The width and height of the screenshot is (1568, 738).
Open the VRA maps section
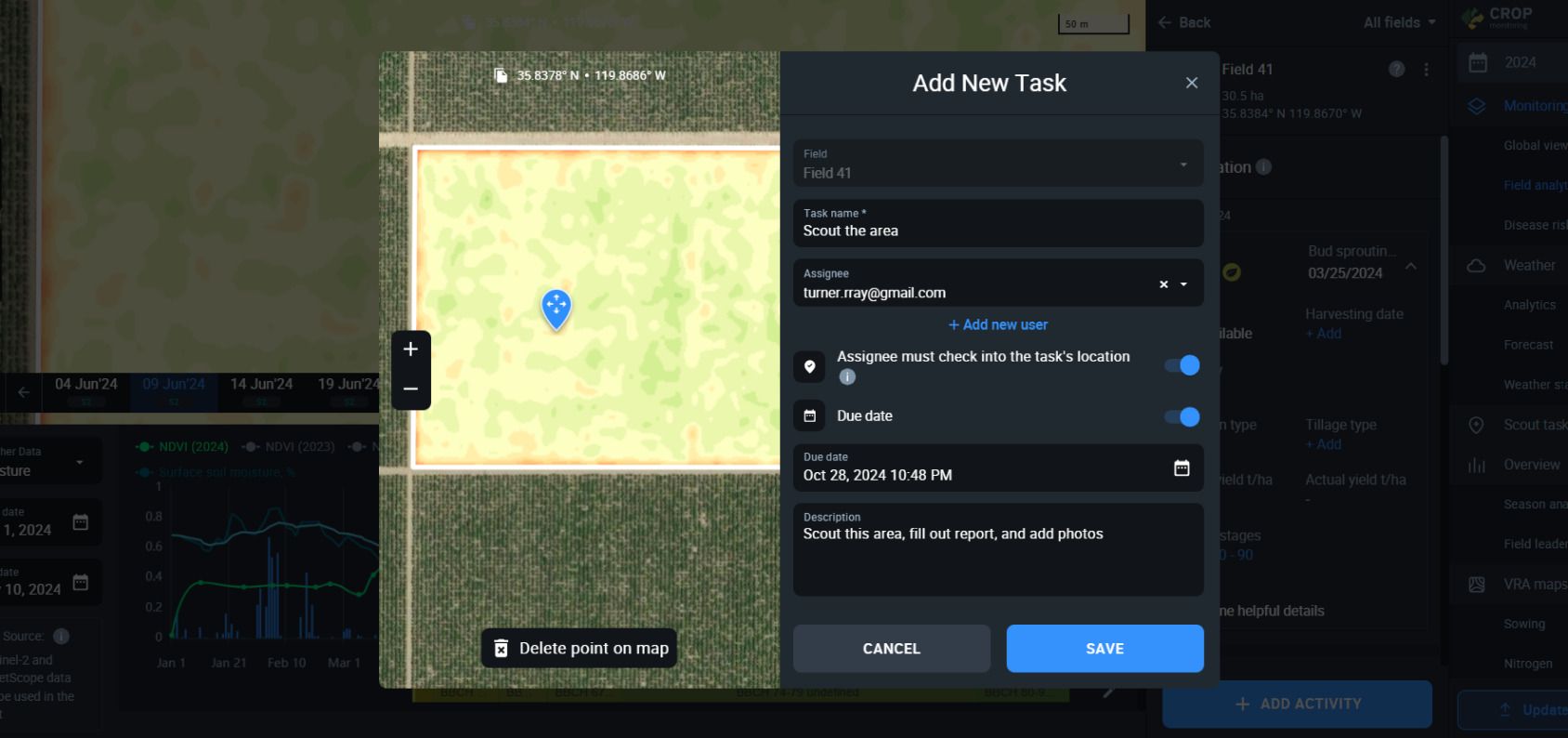click(x=1535, y=585)
